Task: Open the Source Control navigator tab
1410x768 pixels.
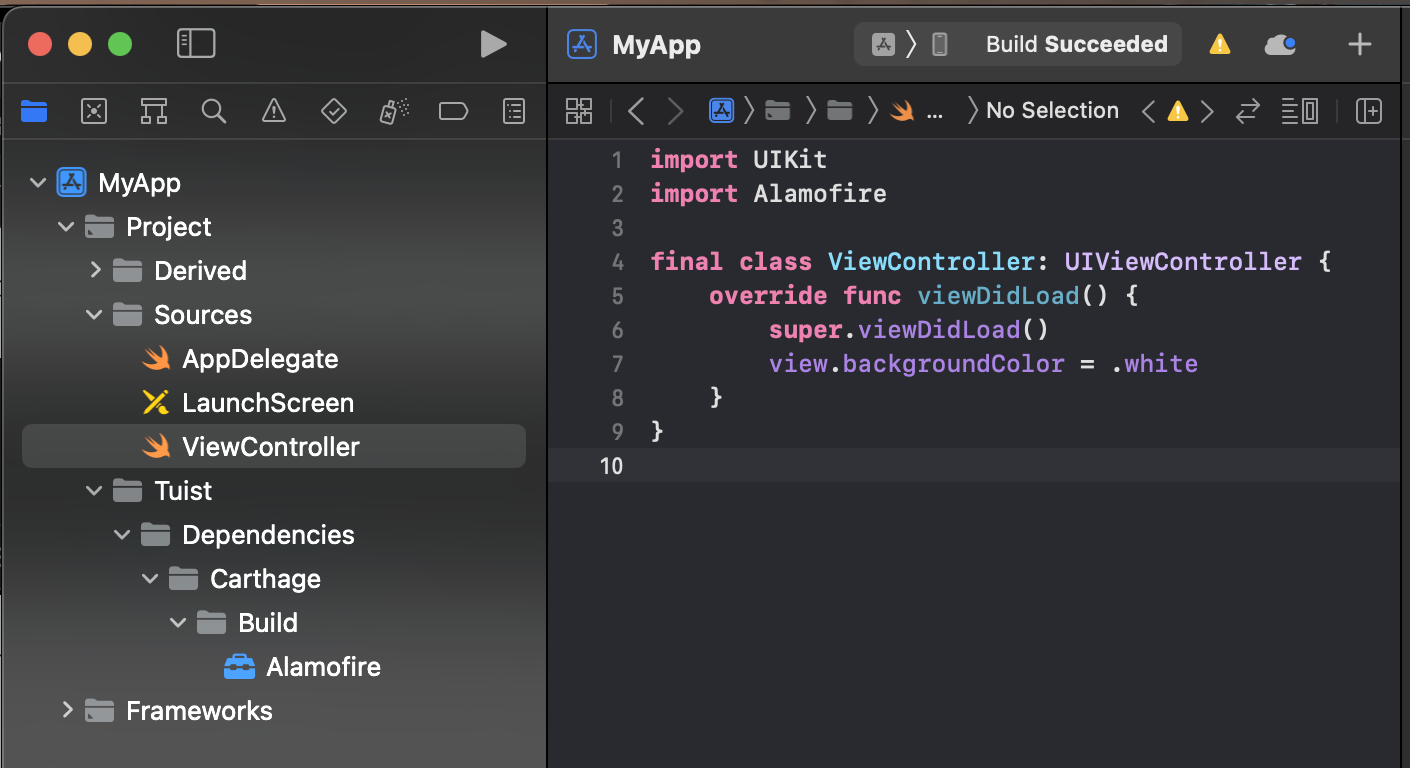Action: (93, 111)
